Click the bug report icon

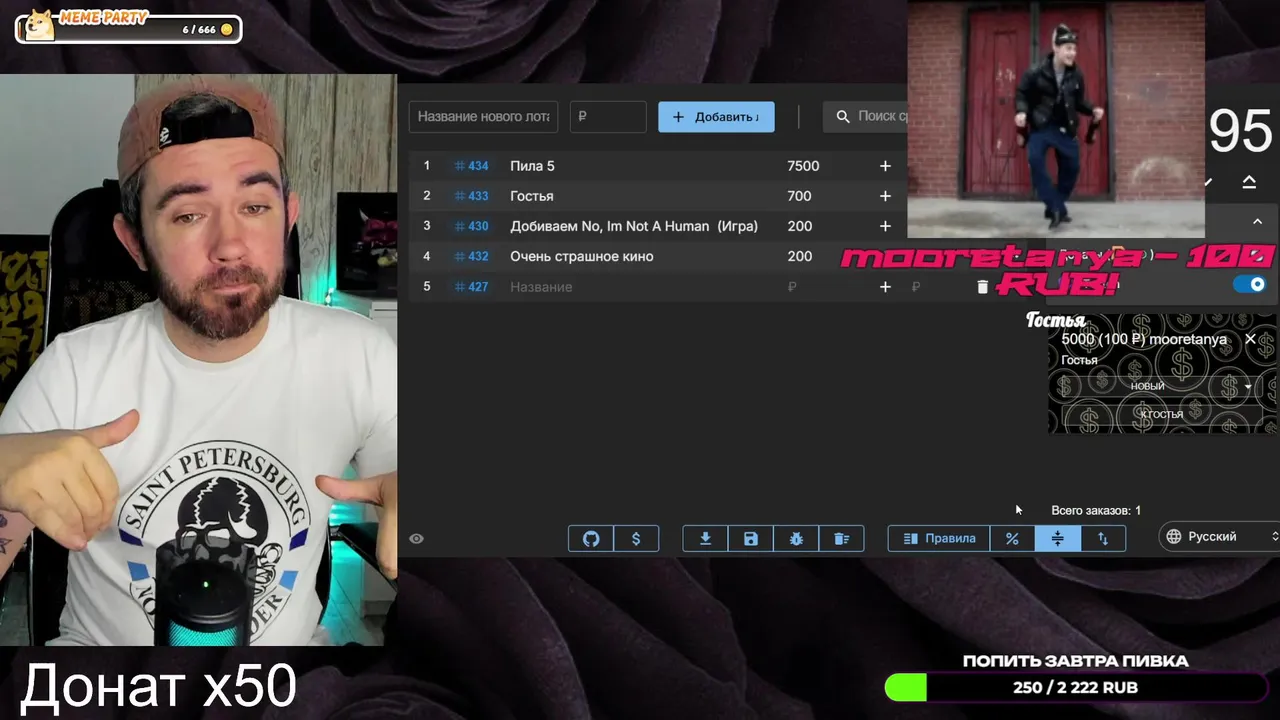coord(796,539)
